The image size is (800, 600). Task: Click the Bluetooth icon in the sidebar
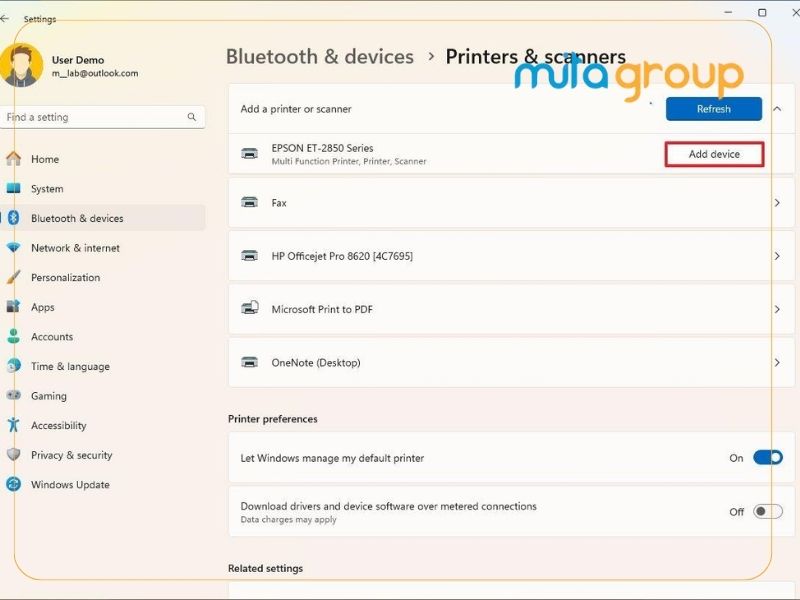pyautogui.click(x=14, y=218)
